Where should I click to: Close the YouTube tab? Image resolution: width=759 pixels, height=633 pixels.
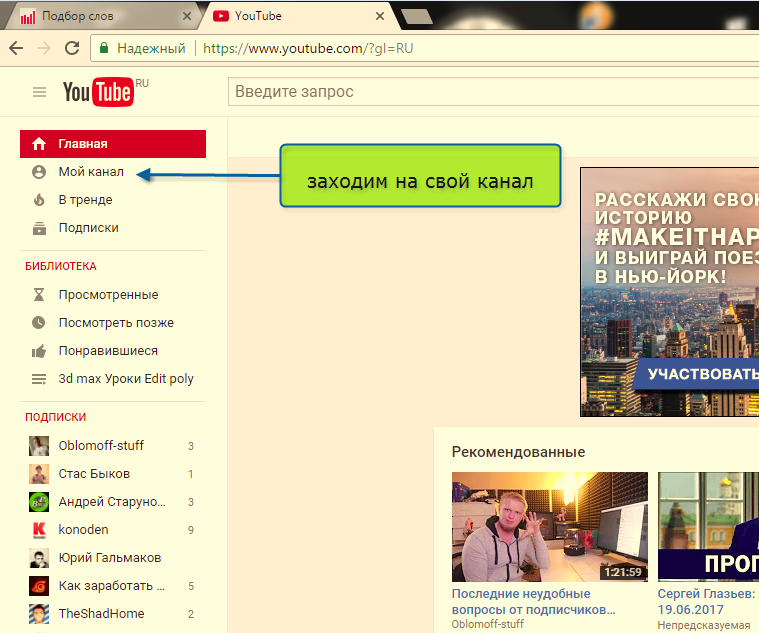pyautogui.click(x=380, y=16)
